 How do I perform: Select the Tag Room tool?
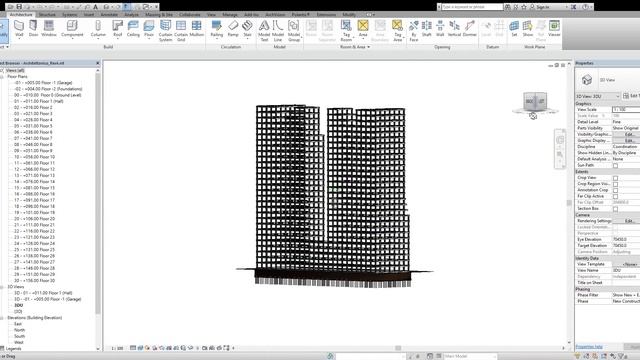[x=346, y=31]
